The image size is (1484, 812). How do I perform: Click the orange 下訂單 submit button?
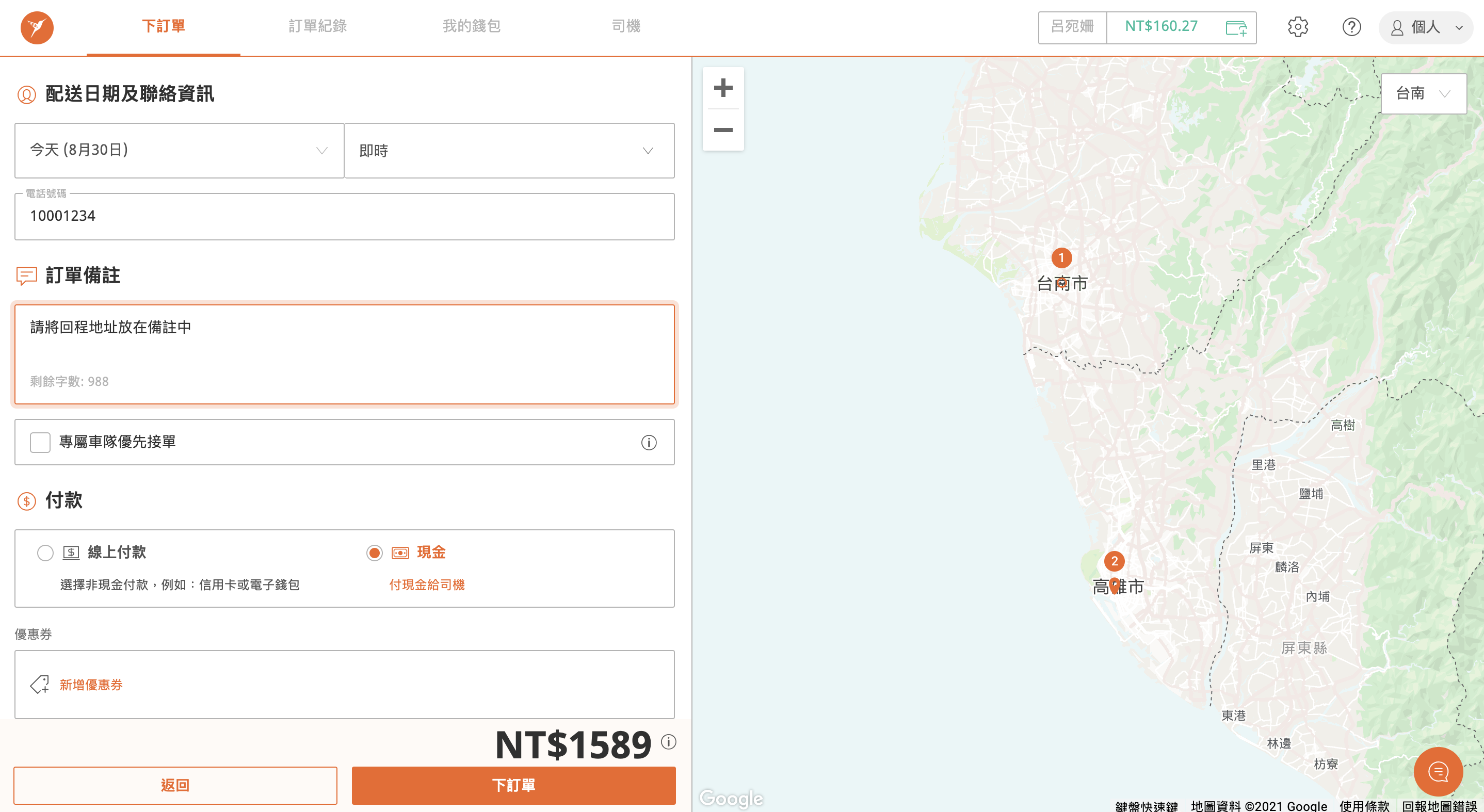point(513,785)
